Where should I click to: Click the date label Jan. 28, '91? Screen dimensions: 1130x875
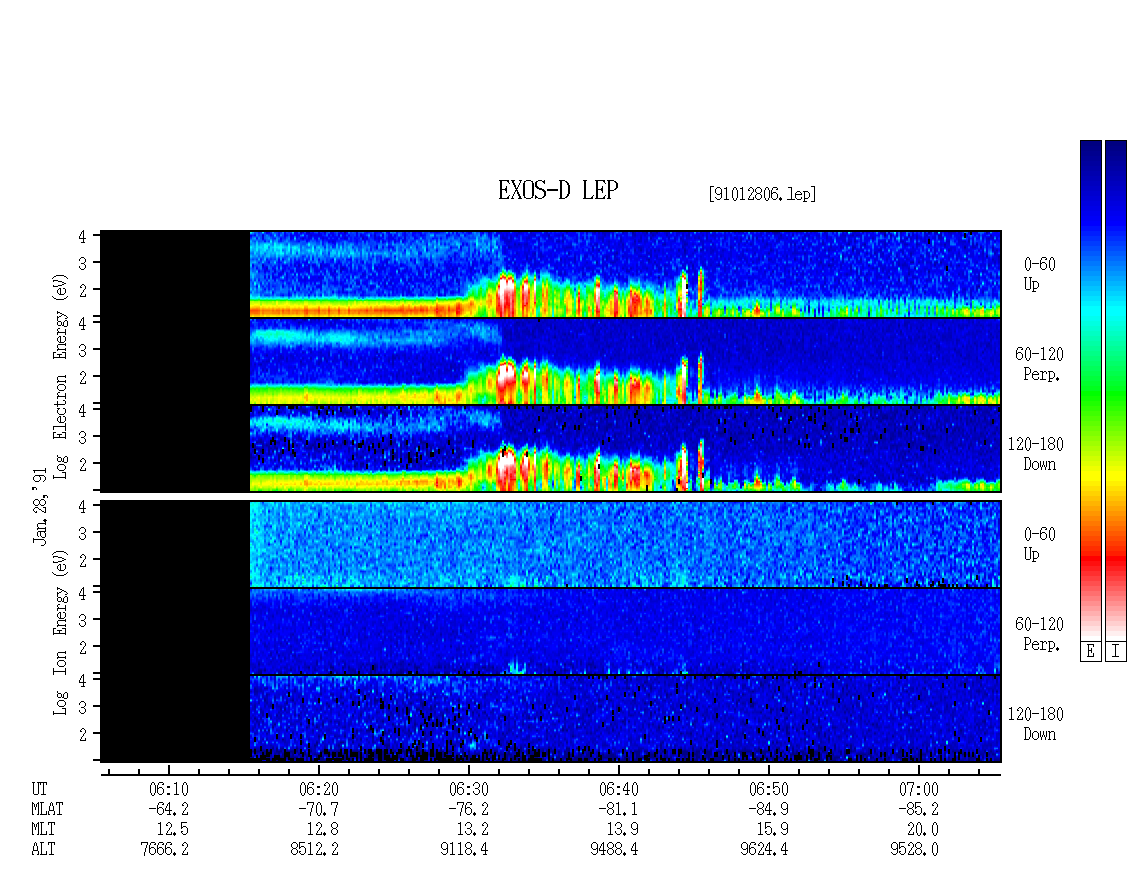click(40, 506)
